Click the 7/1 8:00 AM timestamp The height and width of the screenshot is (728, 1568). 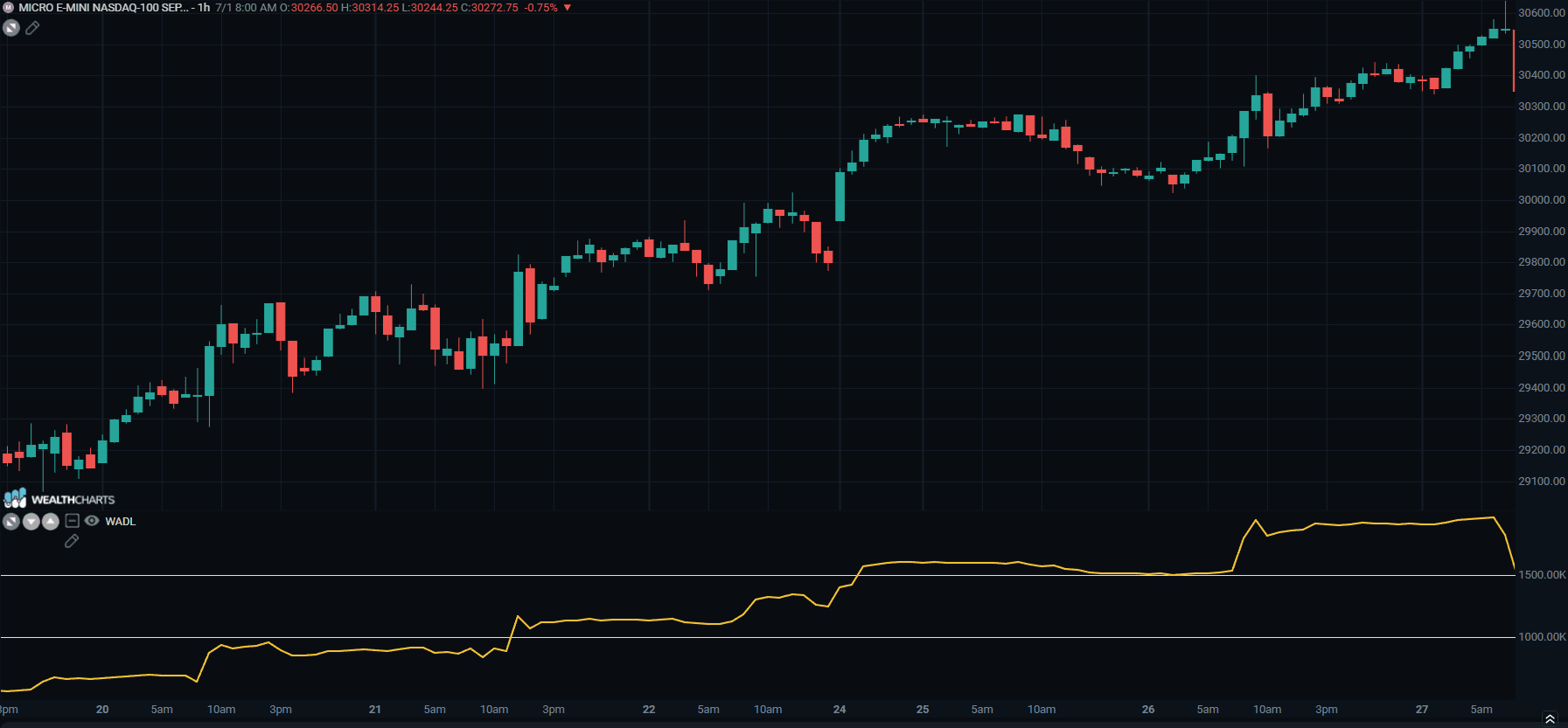point(246,7)
